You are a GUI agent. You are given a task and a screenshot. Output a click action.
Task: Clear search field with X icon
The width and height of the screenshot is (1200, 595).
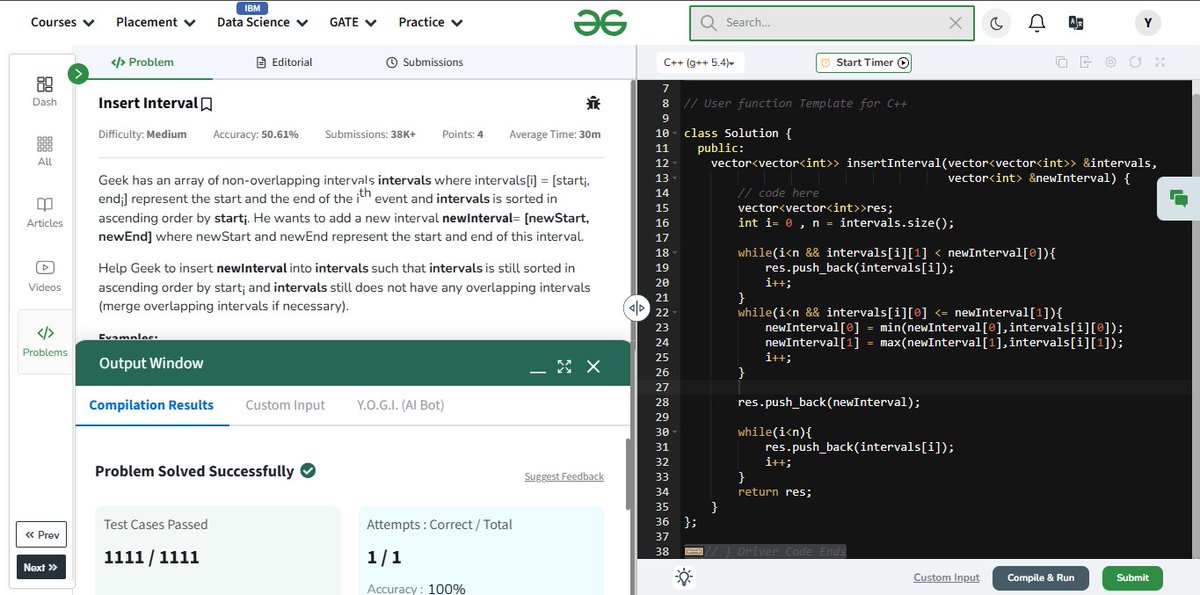955,22
